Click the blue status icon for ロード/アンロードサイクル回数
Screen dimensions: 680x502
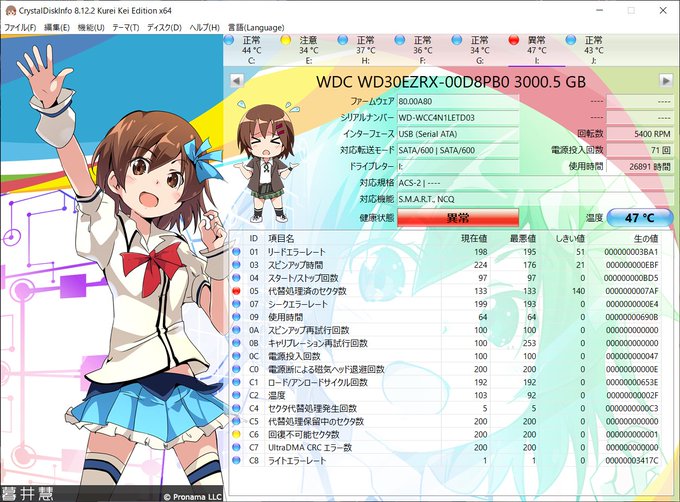coord(236,382)
